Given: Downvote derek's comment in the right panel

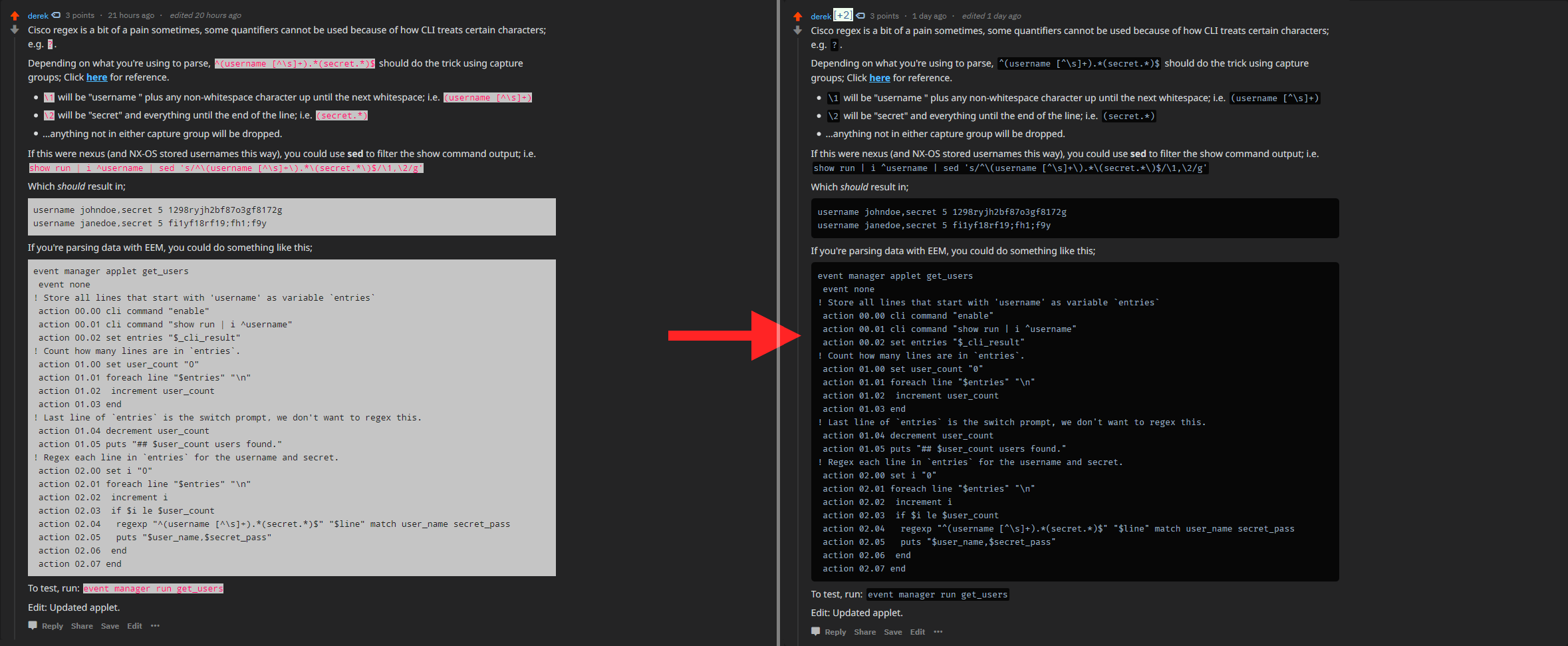Looking at the screenshot, I should coord(797,31).
